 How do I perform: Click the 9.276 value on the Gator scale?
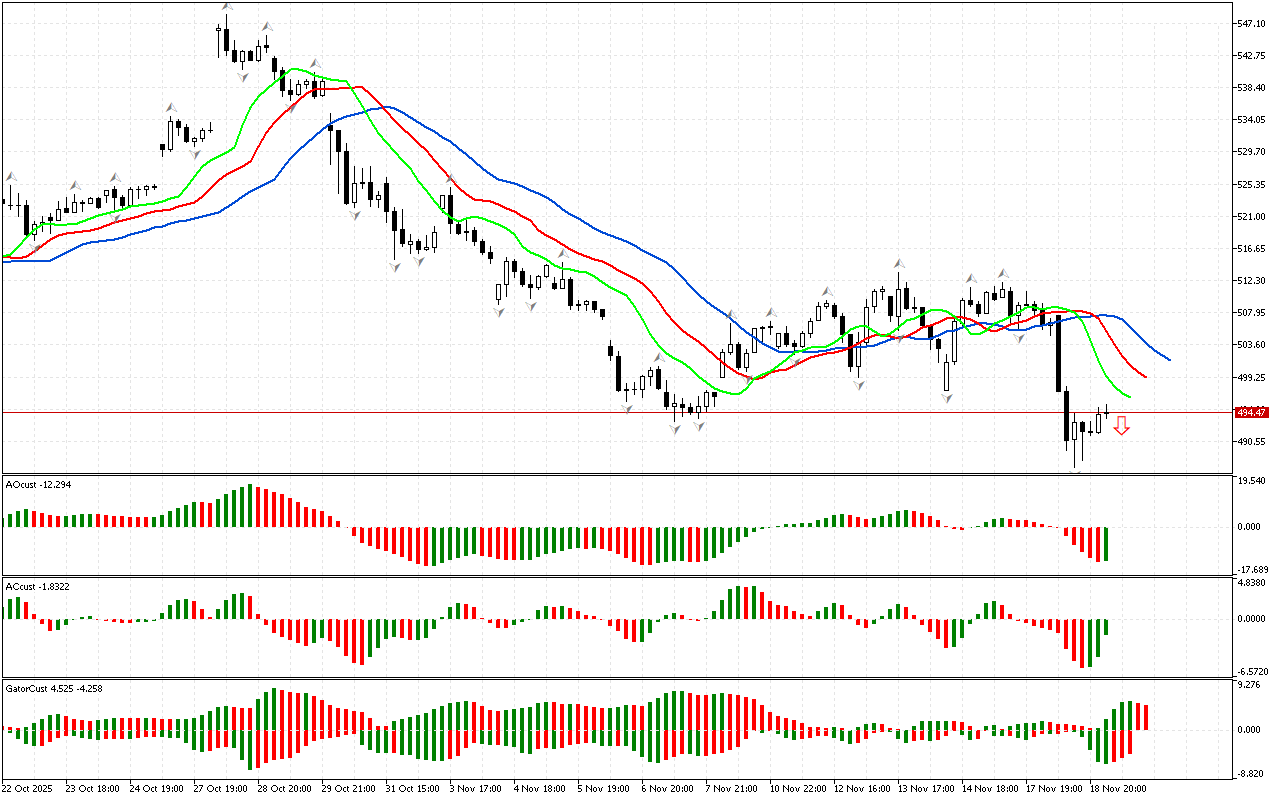click(1250, 685)
